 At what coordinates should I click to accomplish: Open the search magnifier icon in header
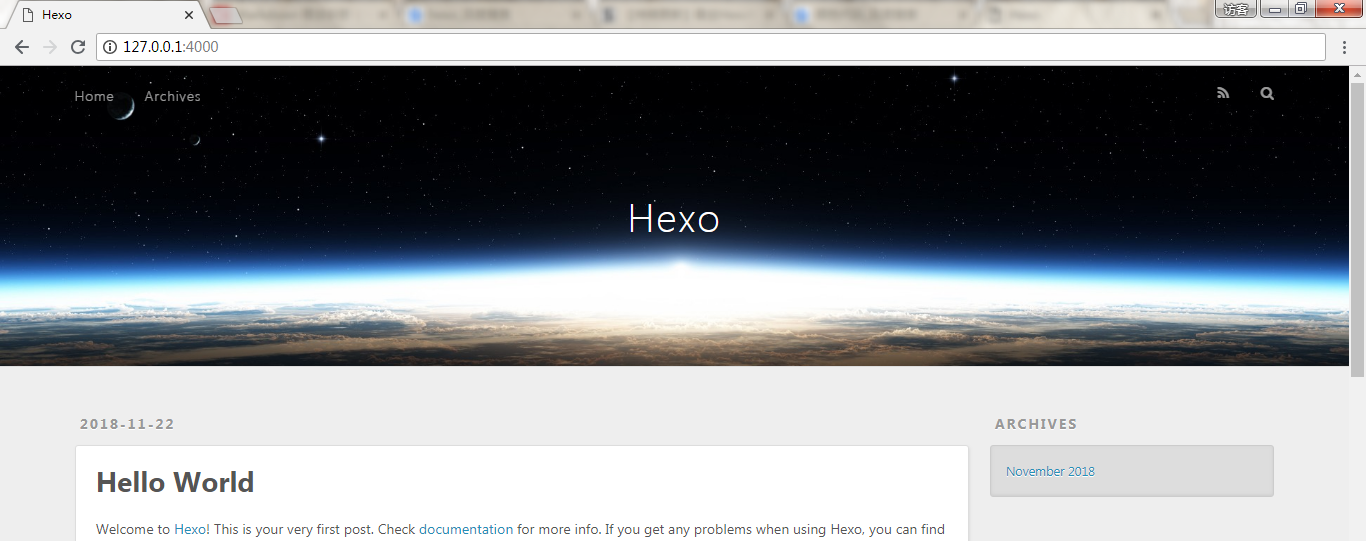click(1267, 93)
